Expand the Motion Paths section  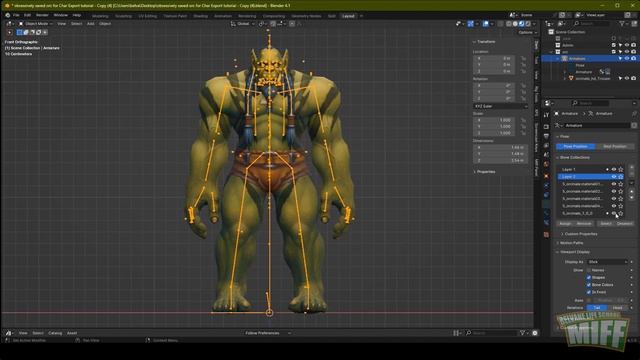coord(571,243)
